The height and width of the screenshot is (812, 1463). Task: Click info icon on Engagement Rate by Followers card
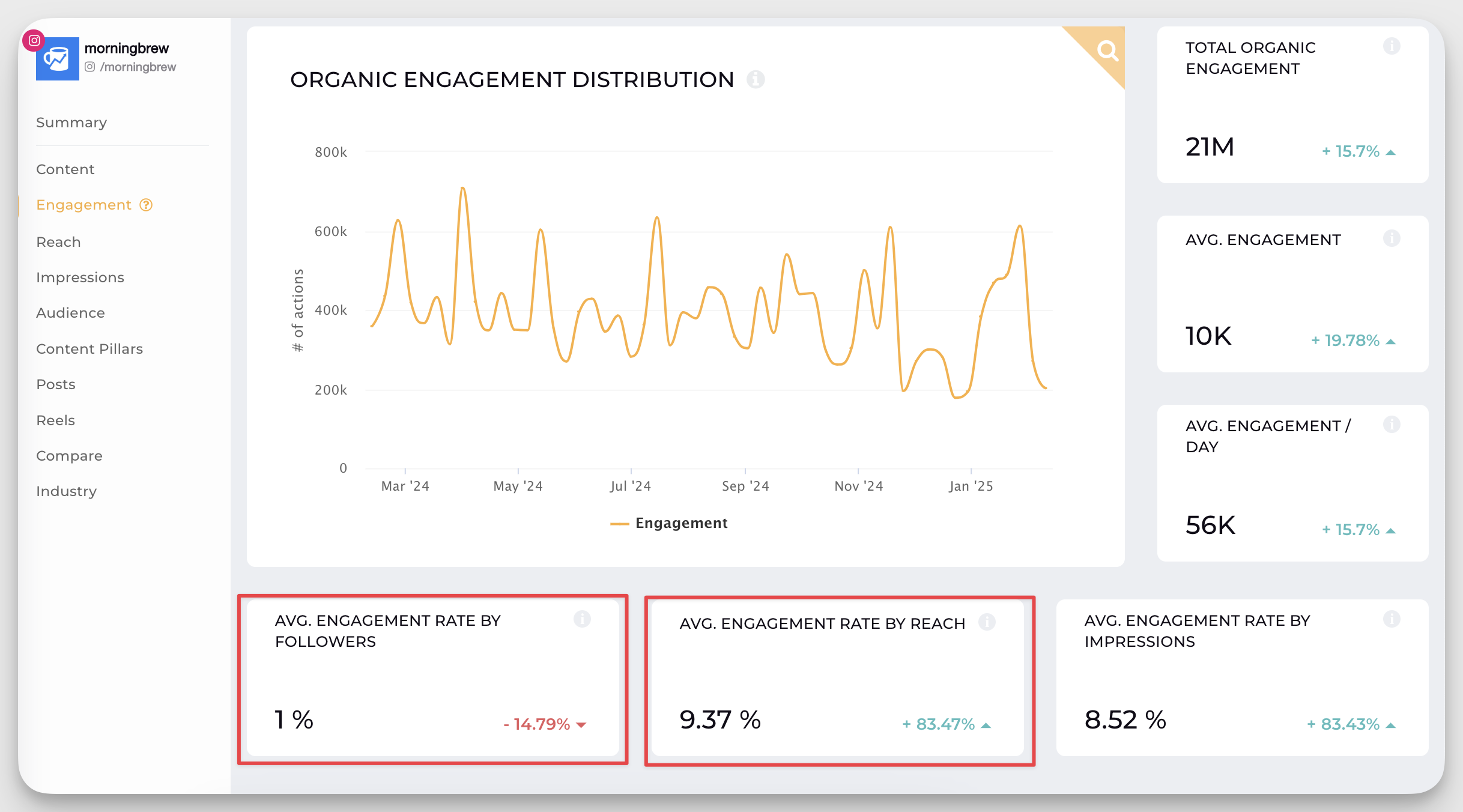pyautogui.click(x=582, y=619)
